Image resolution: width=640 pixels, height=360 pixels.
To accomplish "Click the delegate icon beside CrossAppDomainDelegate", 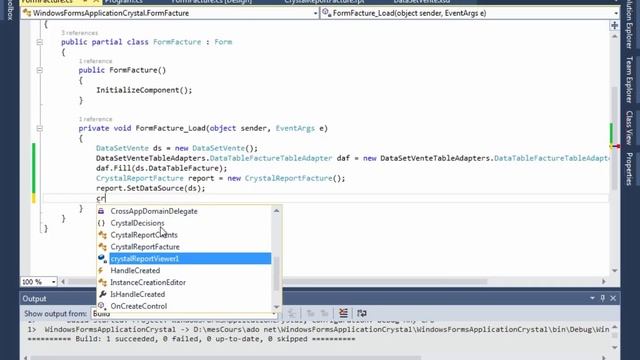I will 101,211.
